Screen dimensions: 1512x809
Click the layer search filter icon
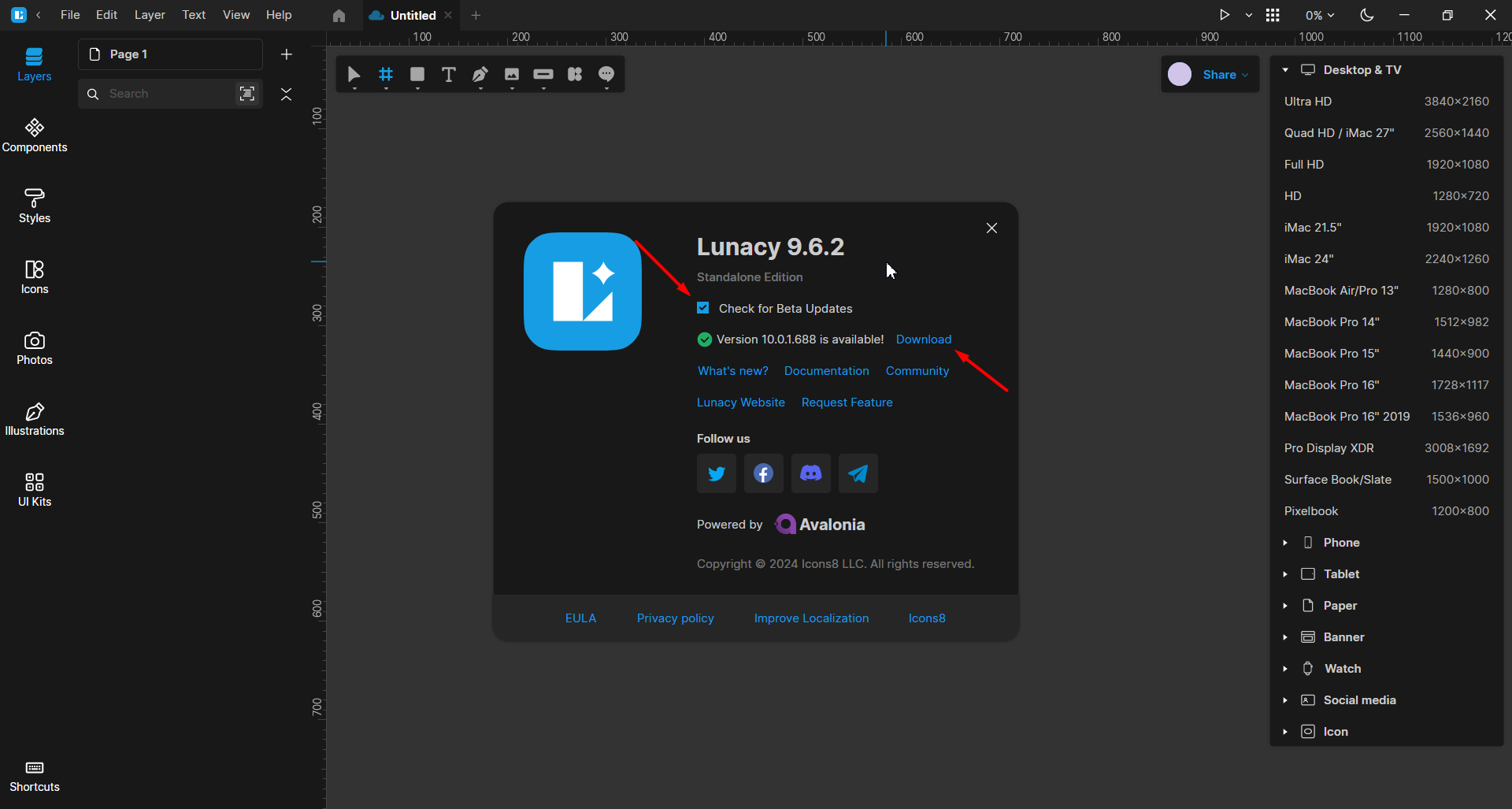point(247,94)
